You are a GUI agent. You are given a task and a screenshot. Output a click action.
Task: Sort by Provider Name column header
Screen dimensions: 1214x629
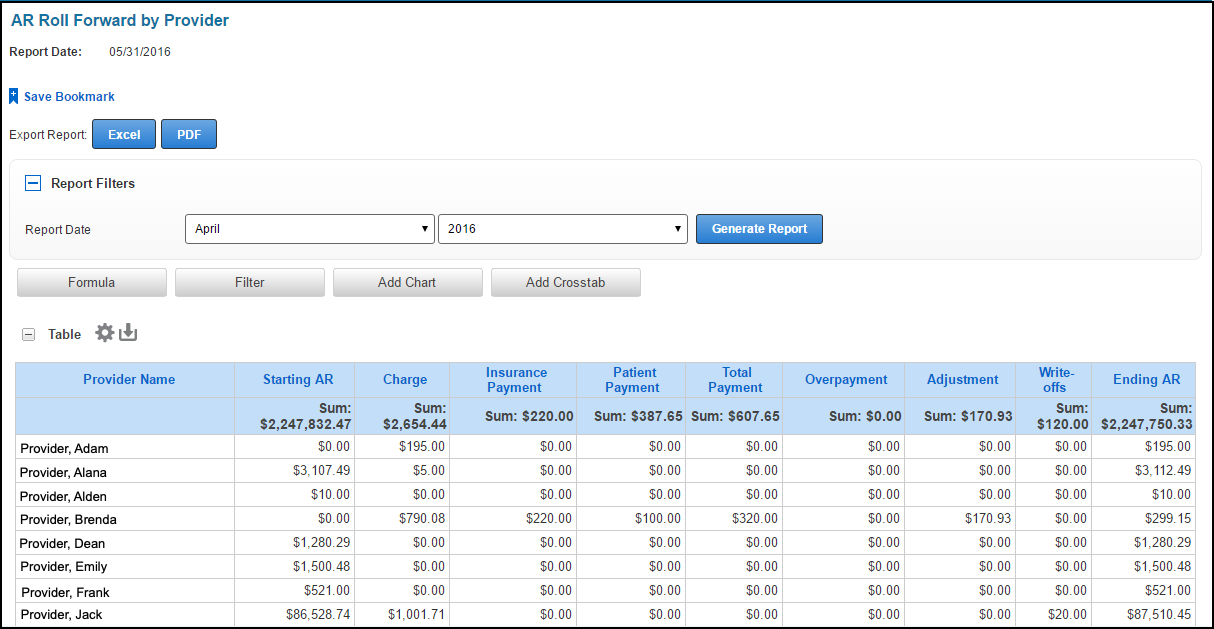129,380
